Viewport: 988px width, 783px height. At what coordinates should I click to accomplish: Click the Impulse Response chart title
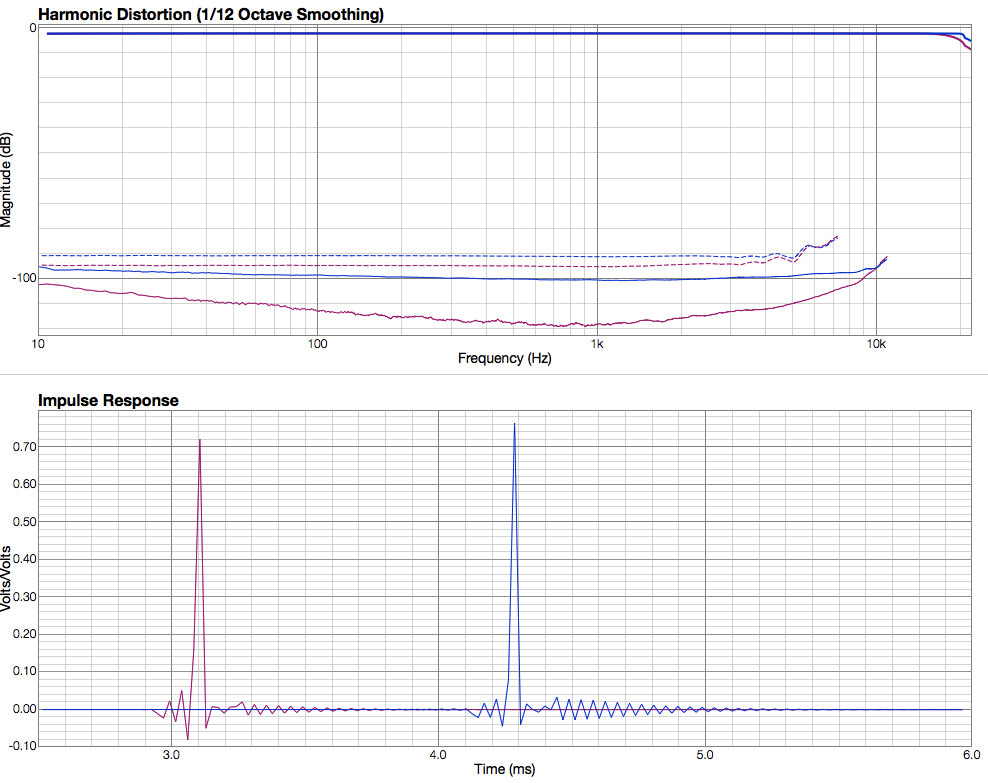[x=108, y=401]
